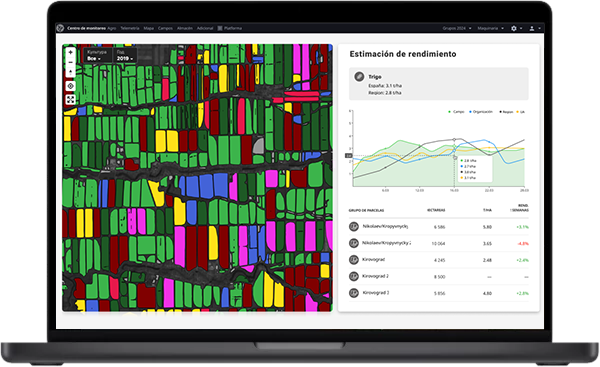Open the Maquinaria dropdown

click(491, 28)
